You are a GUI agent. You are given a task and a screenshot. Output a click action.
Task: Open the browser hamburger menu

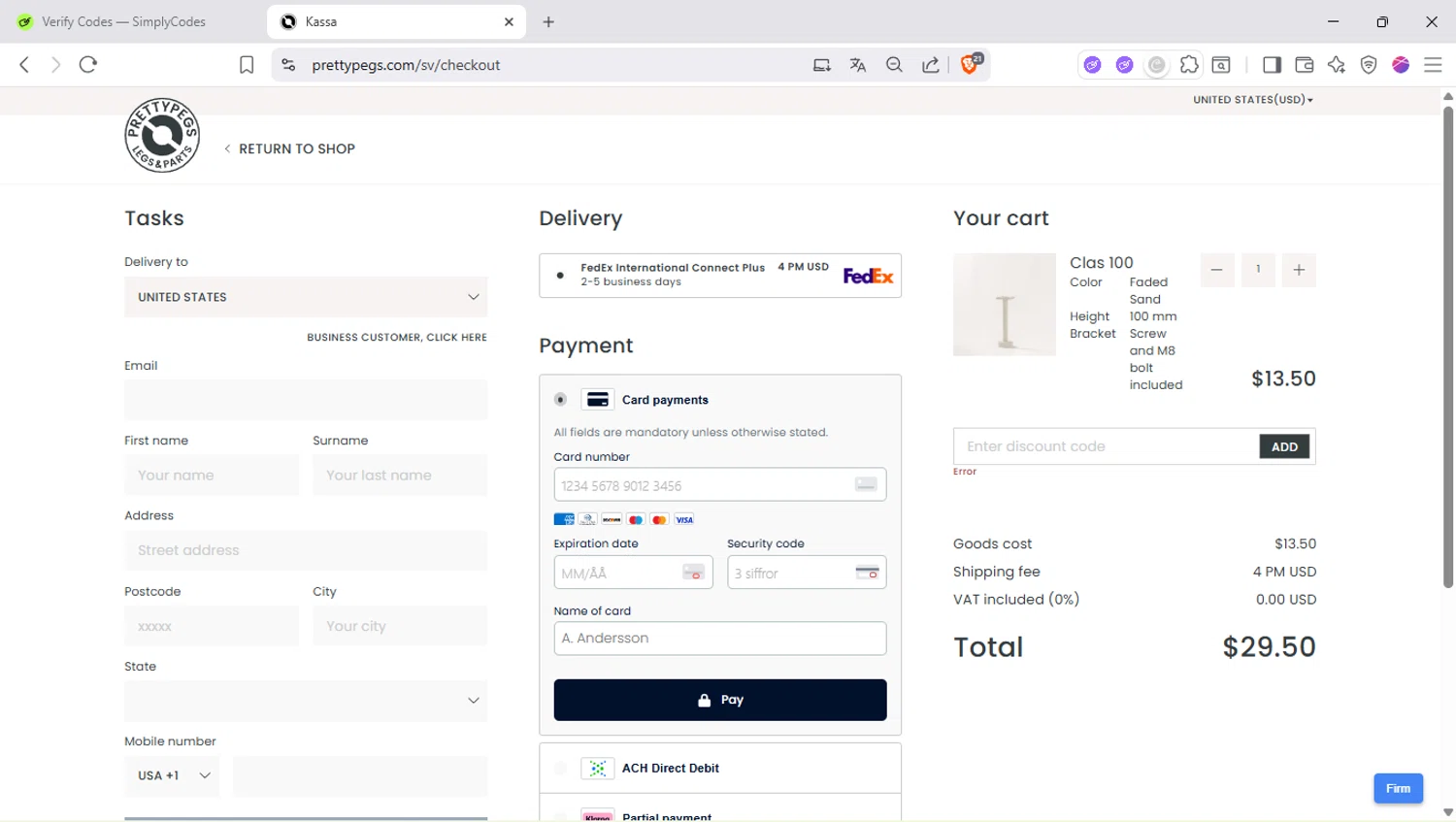point(1433,65)
